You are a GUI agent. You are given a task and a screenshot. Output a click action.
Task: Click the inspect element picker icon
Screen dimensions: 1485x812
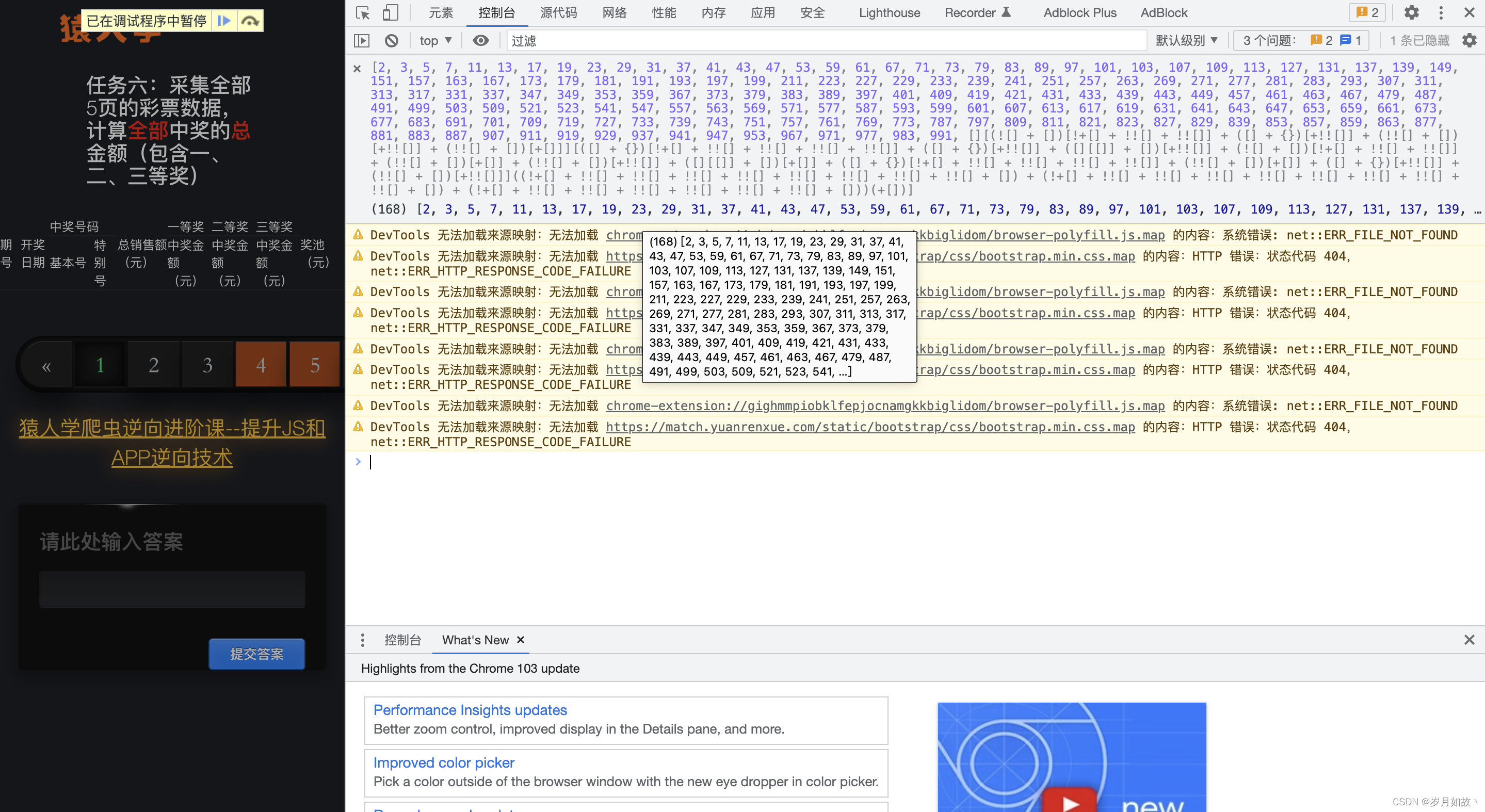pos(363,12)
